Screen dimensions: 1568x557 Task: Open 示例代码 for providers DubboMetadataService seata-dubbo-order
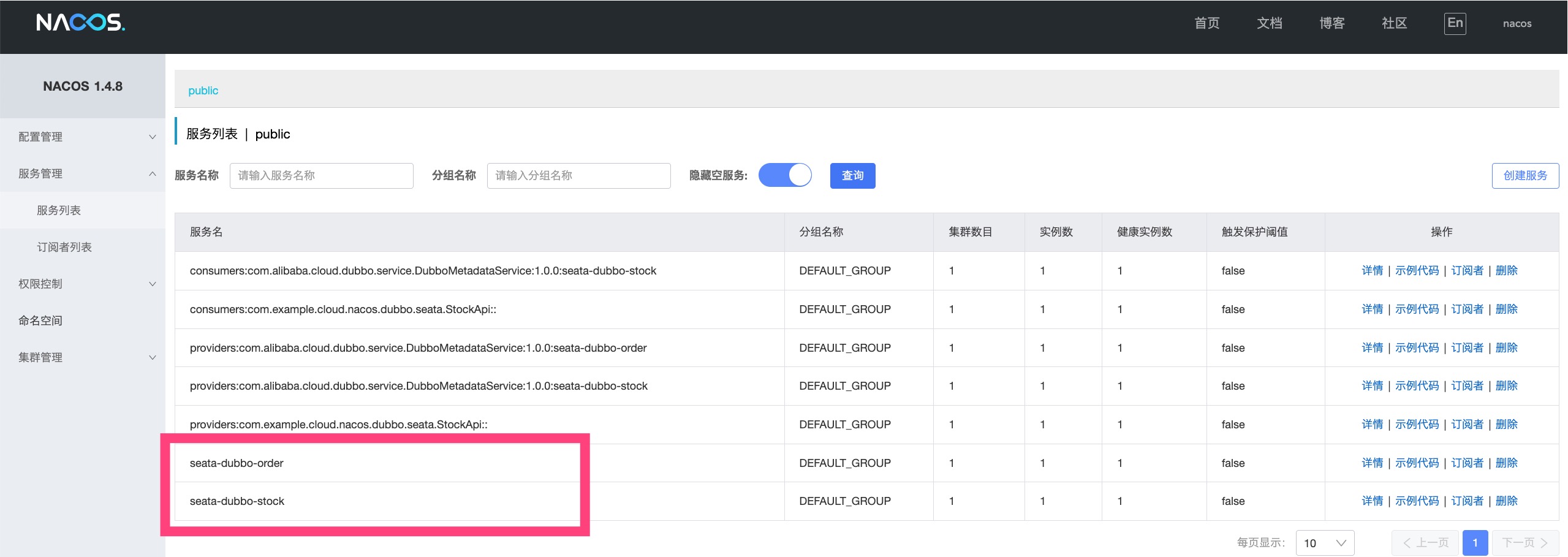pyautogui.click(x=1417, y=347)
